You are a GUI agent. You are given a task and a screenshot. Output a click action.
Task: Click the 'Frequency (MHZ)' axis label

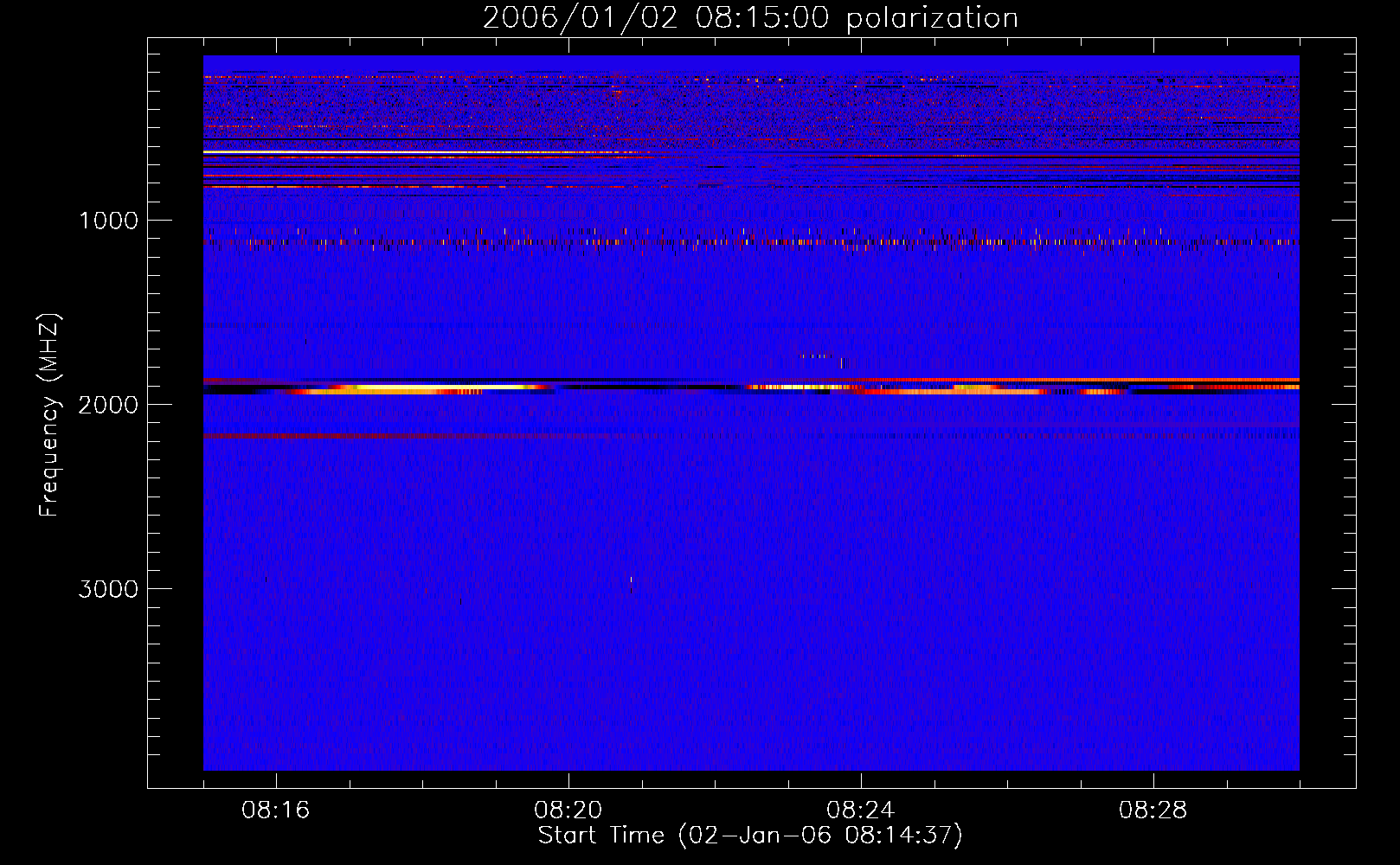(x=48, y=415)
